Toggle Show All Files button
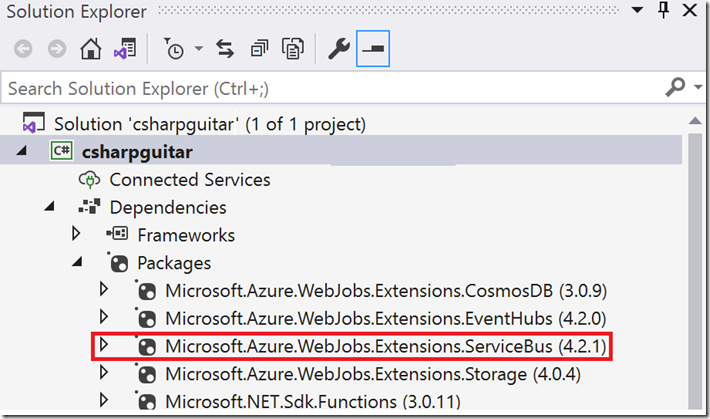710x419 pixels. (293, 48)
